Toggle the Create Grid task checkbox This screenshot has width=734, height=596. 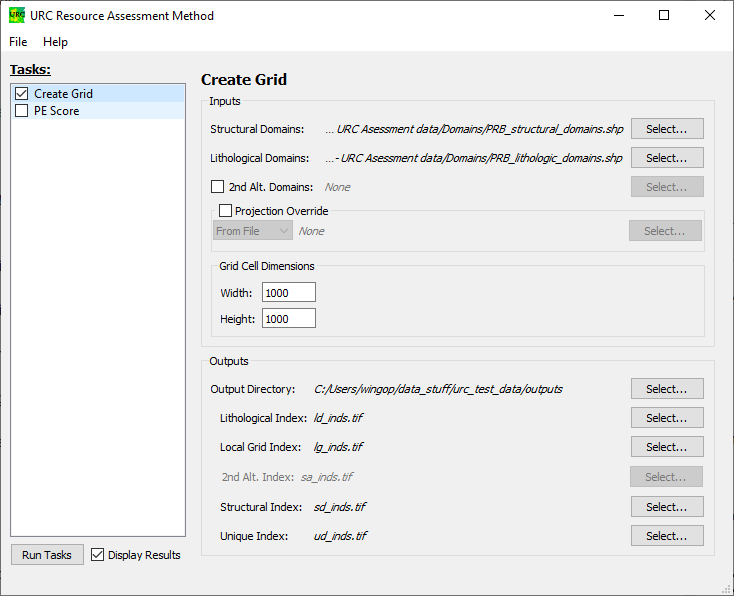[x=22, y=94]
